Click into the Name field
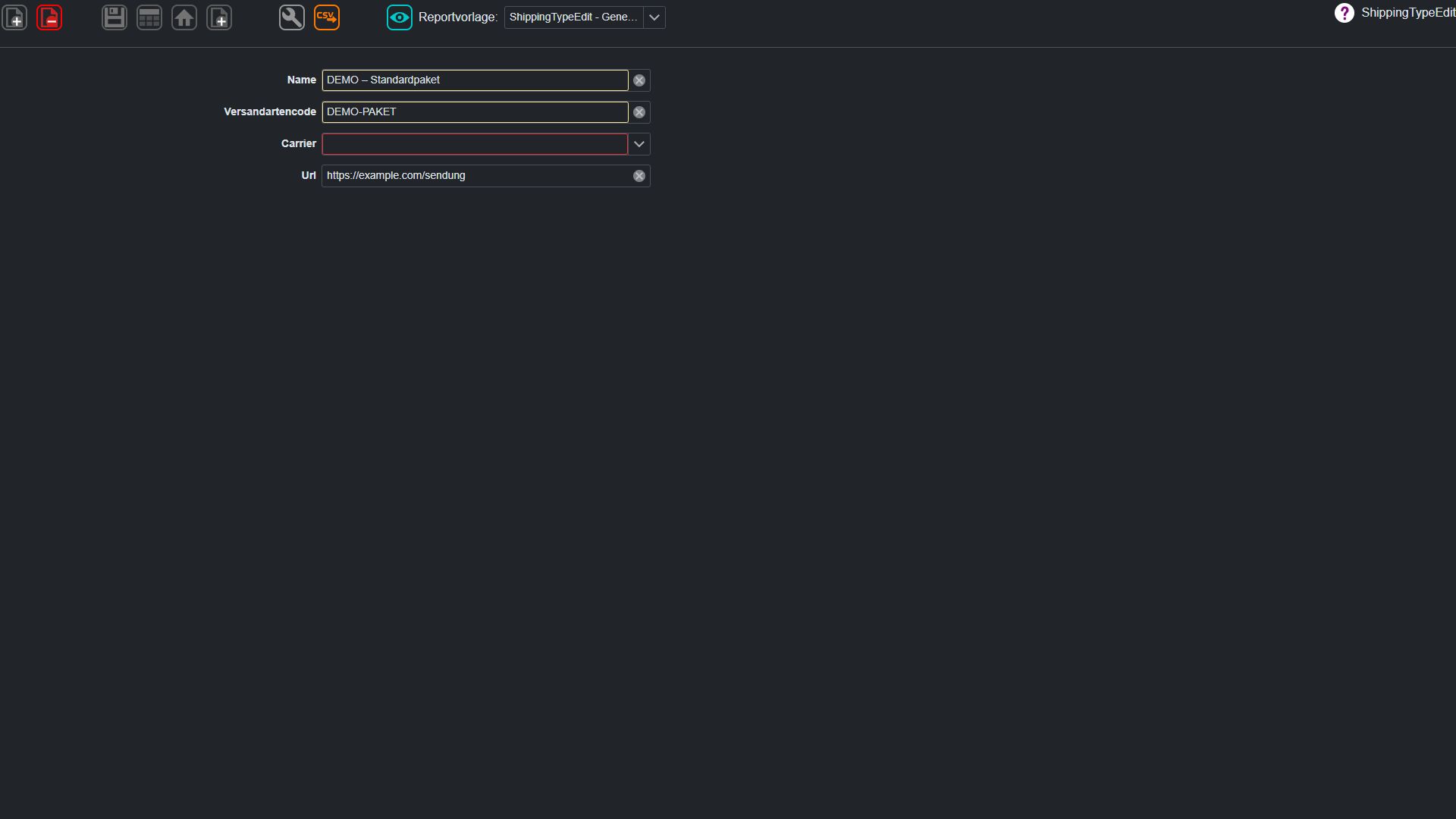1456x819 pixels. pos(475,80)
